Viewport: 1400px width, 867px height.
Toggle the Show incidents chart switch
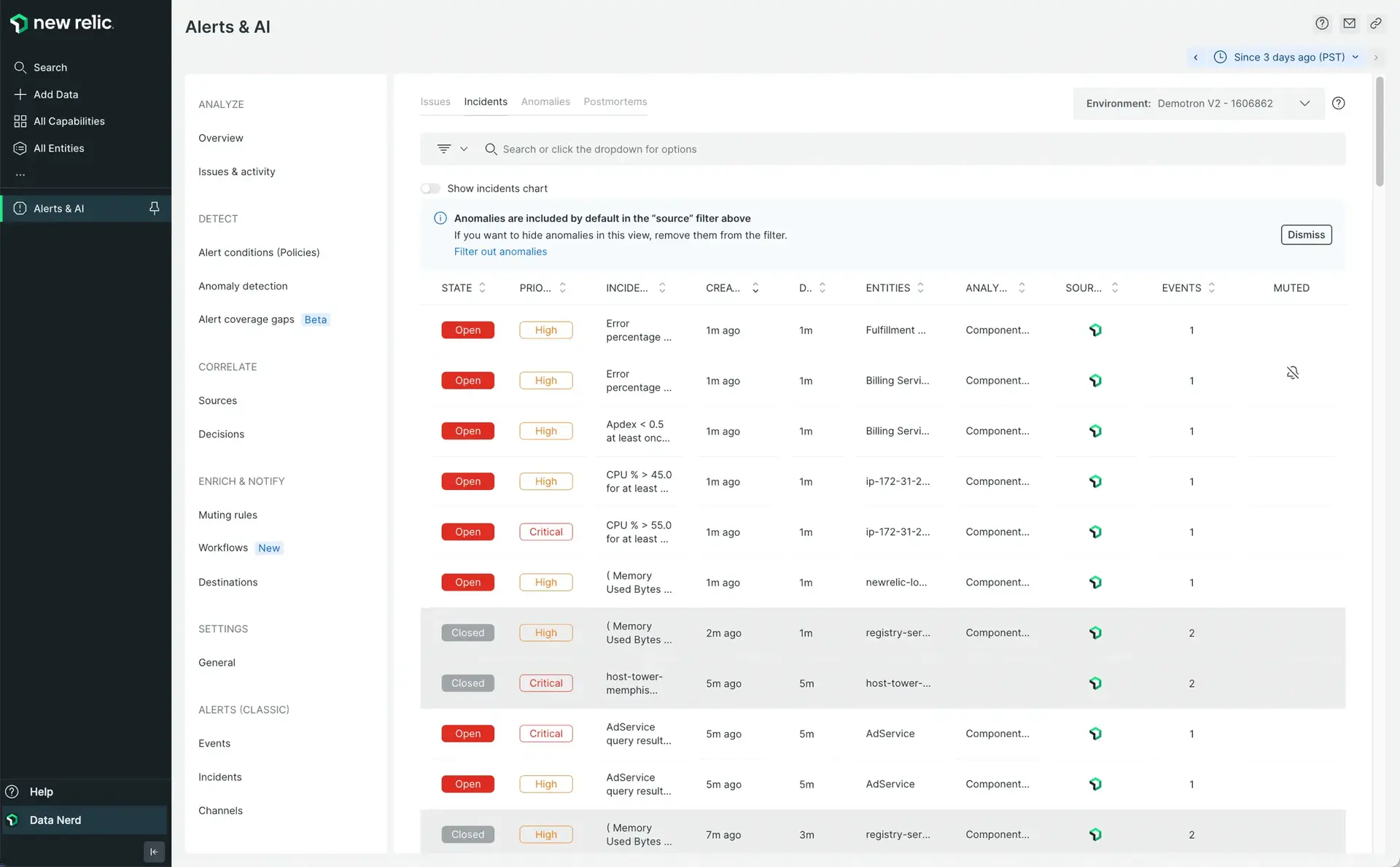[x=430, y=188]
